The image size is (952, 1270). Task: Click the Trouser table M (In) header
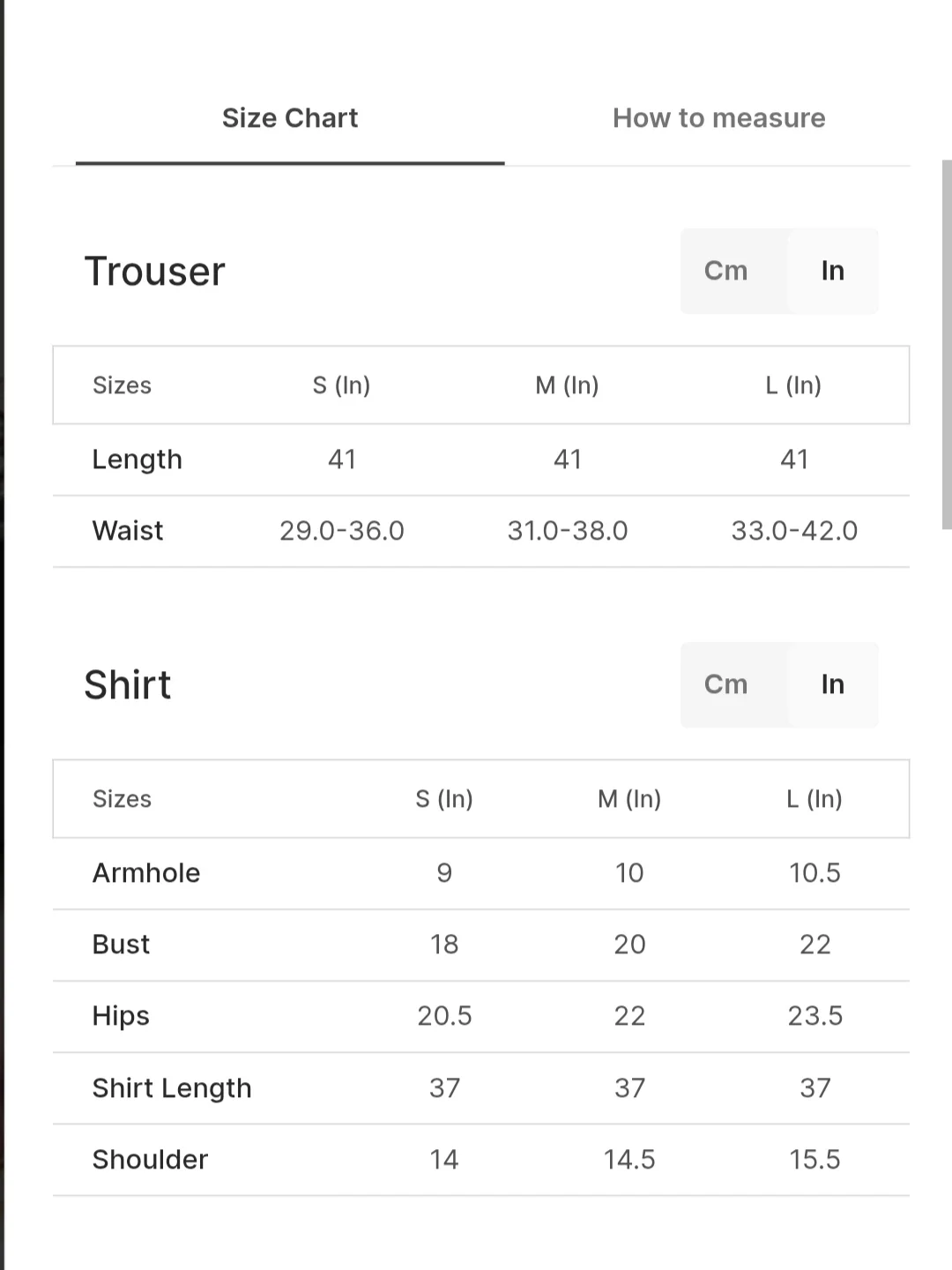click(567, 385)
